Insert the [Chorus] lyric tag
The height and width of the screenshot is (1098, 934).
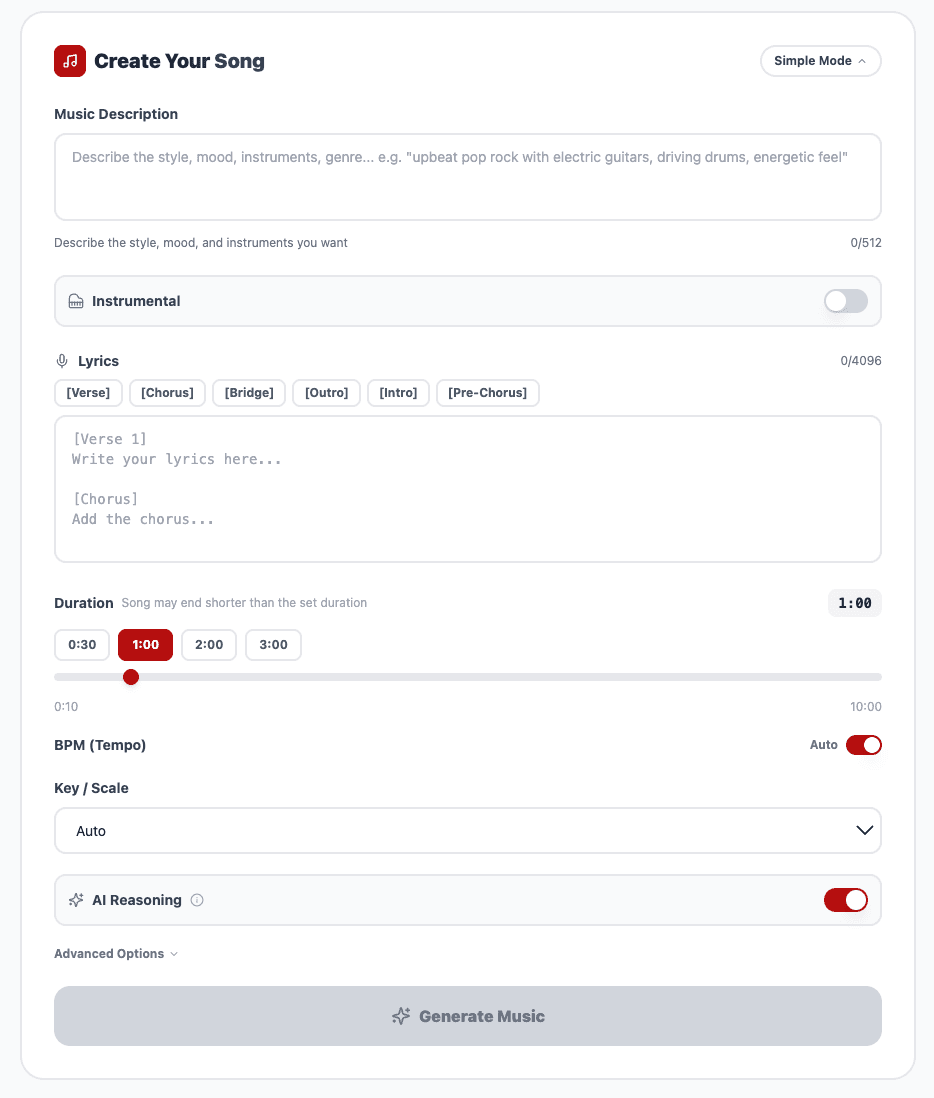(168, 393)
